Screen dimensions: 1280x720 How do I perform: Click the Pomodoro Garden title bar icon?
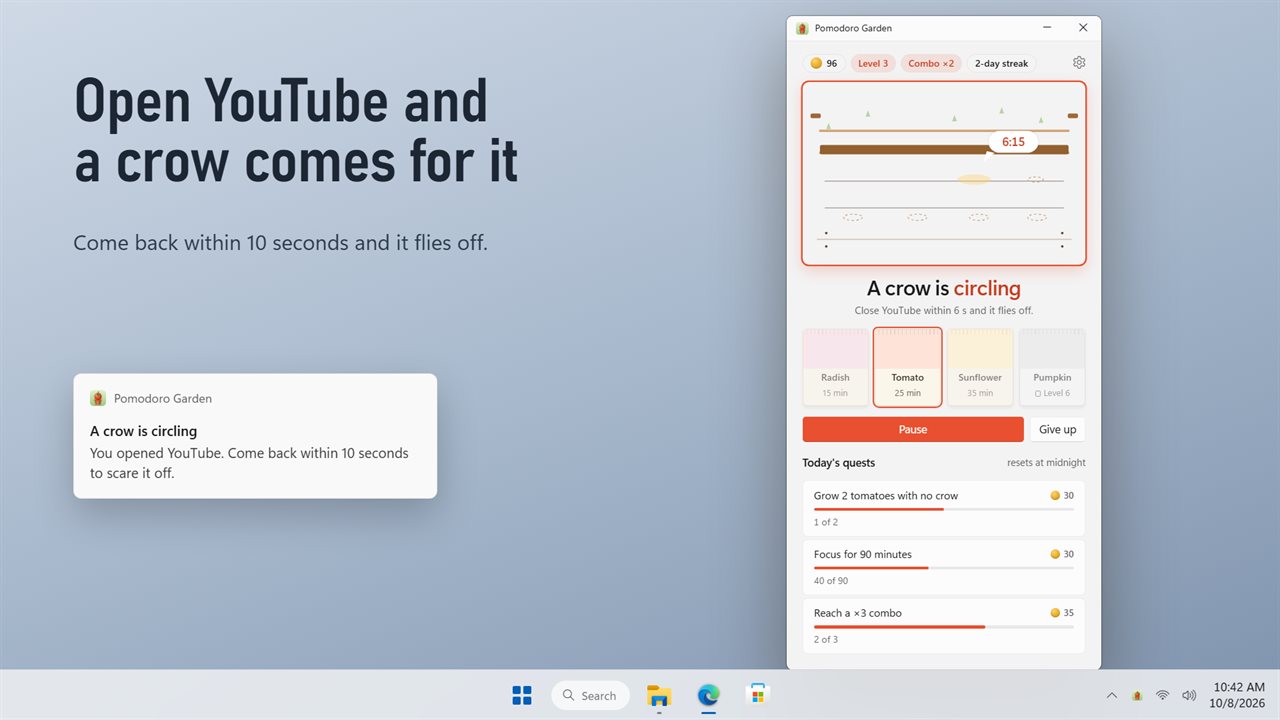click(x=802, y=28)
